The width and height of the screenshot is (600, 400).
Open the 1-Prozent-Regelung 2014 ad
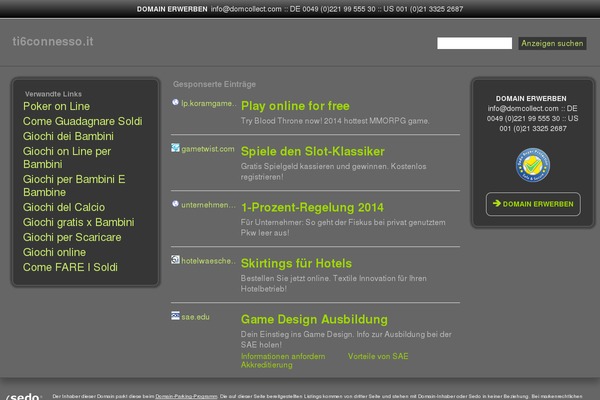click(312, 207)
